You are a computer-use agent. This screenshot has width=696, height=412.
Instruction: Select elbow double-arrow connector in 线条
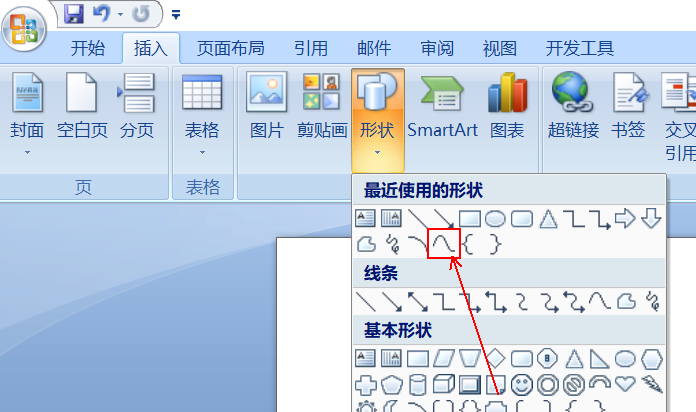[x=496, y=301]
